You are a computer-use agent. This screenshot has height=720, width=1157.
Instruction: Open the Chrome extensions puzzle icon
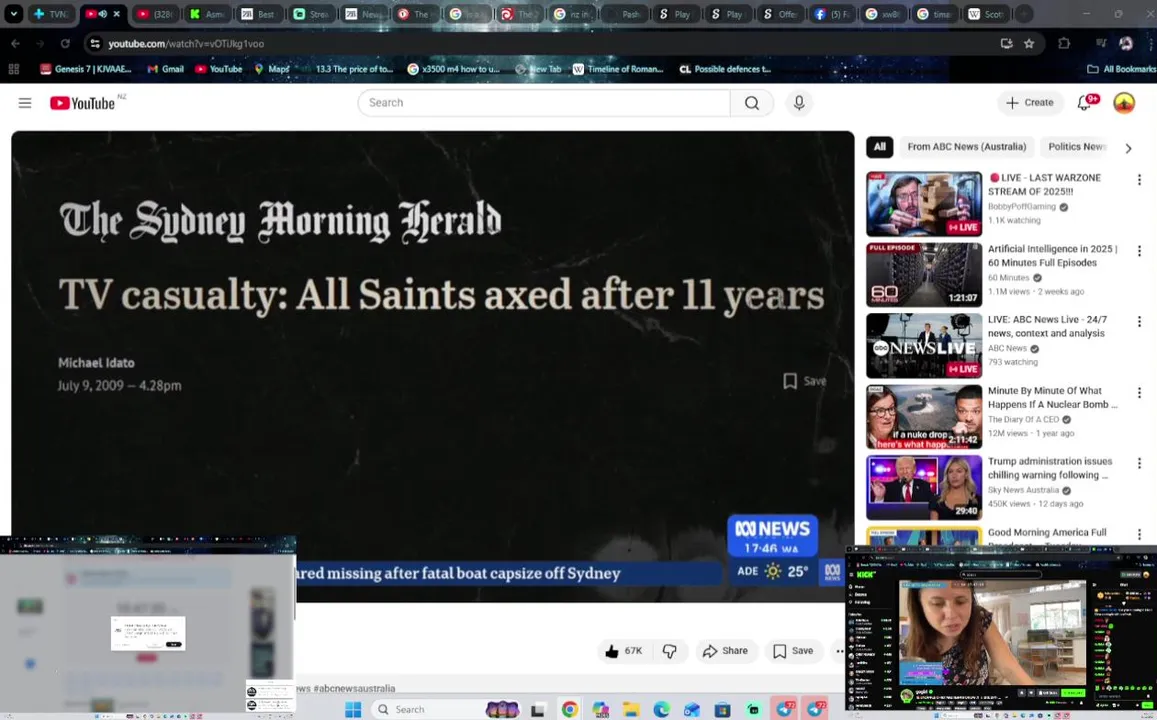click(1063, 44)
